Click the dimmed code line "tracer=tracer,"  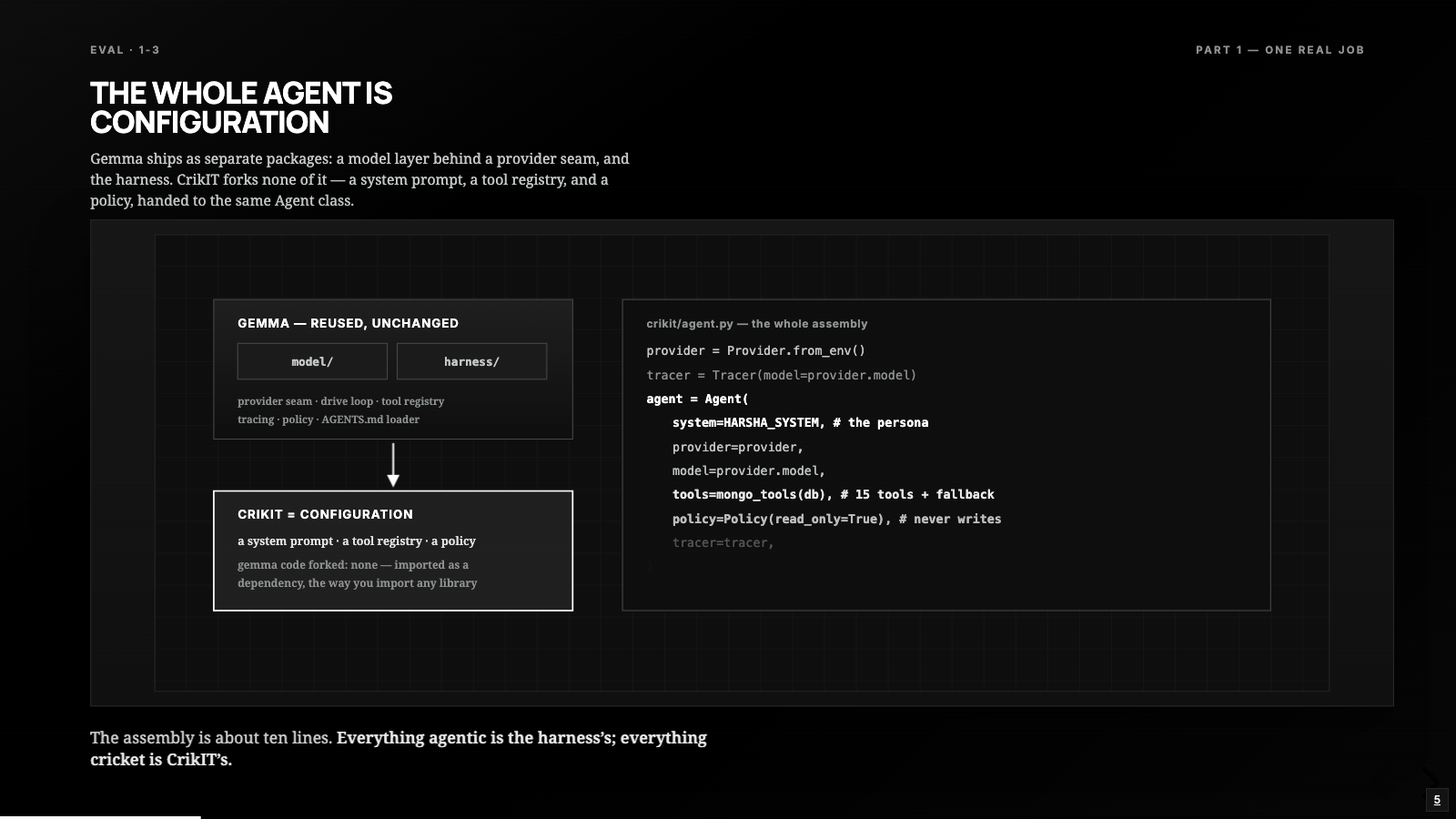(x=723, y=542)
